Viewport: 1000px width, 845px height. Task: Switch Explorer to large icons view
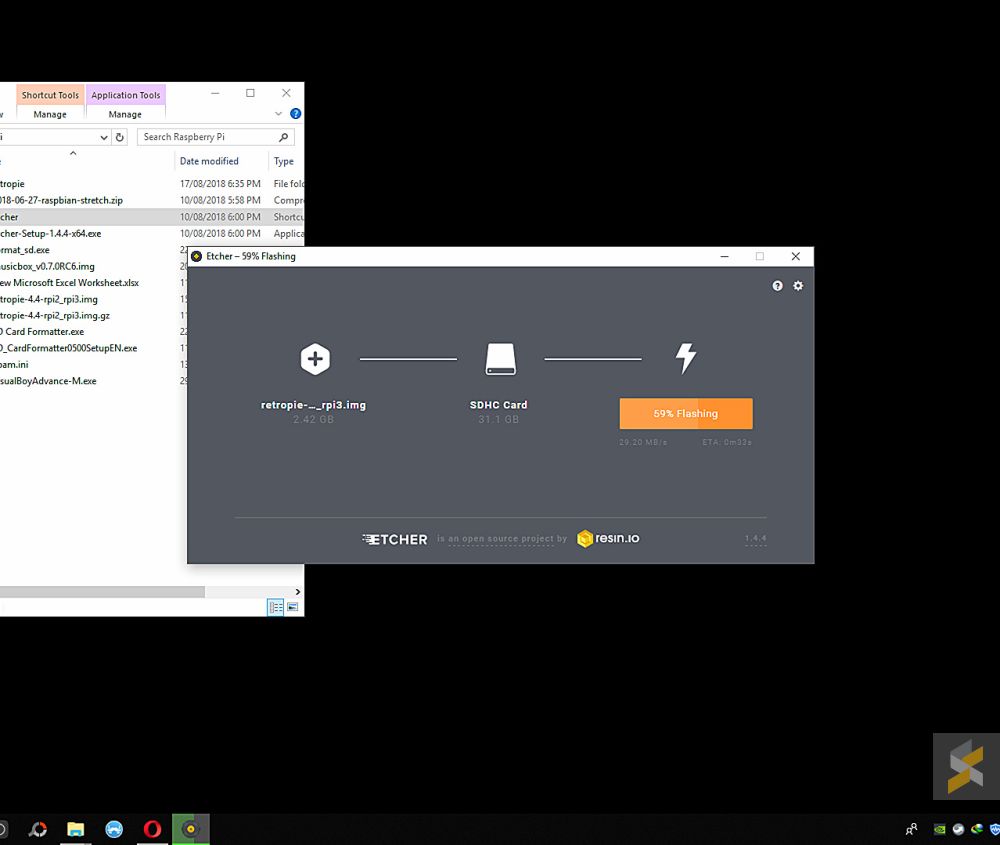click(292, 607)
